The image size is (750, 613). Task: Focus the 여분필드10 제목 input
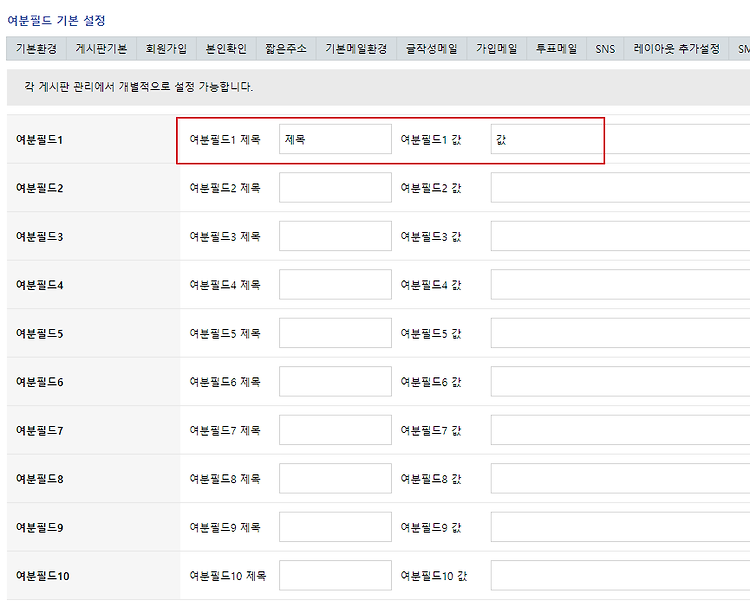(335, 575)
